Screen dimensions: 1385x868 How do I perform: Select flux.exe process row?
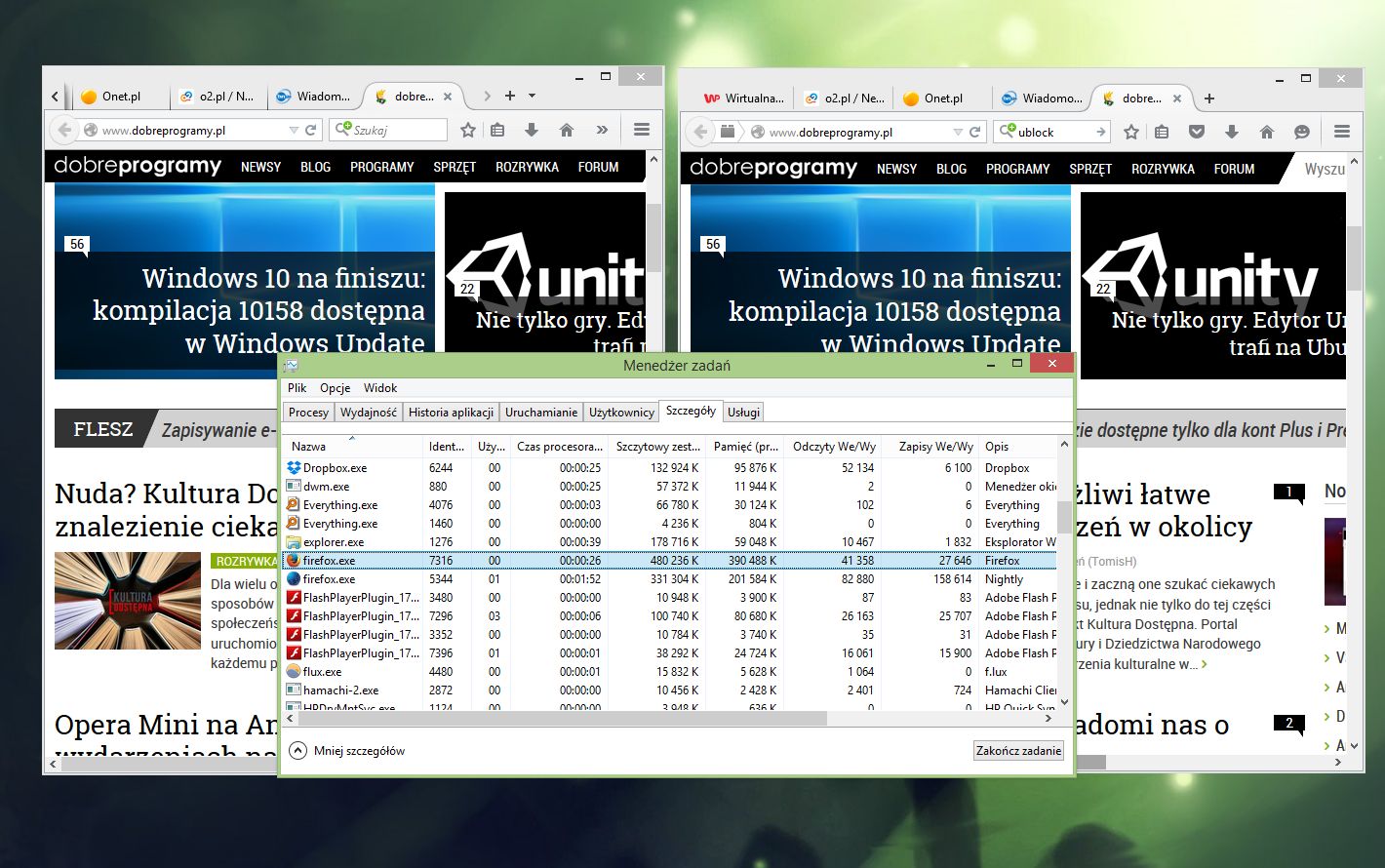[670, 672]
